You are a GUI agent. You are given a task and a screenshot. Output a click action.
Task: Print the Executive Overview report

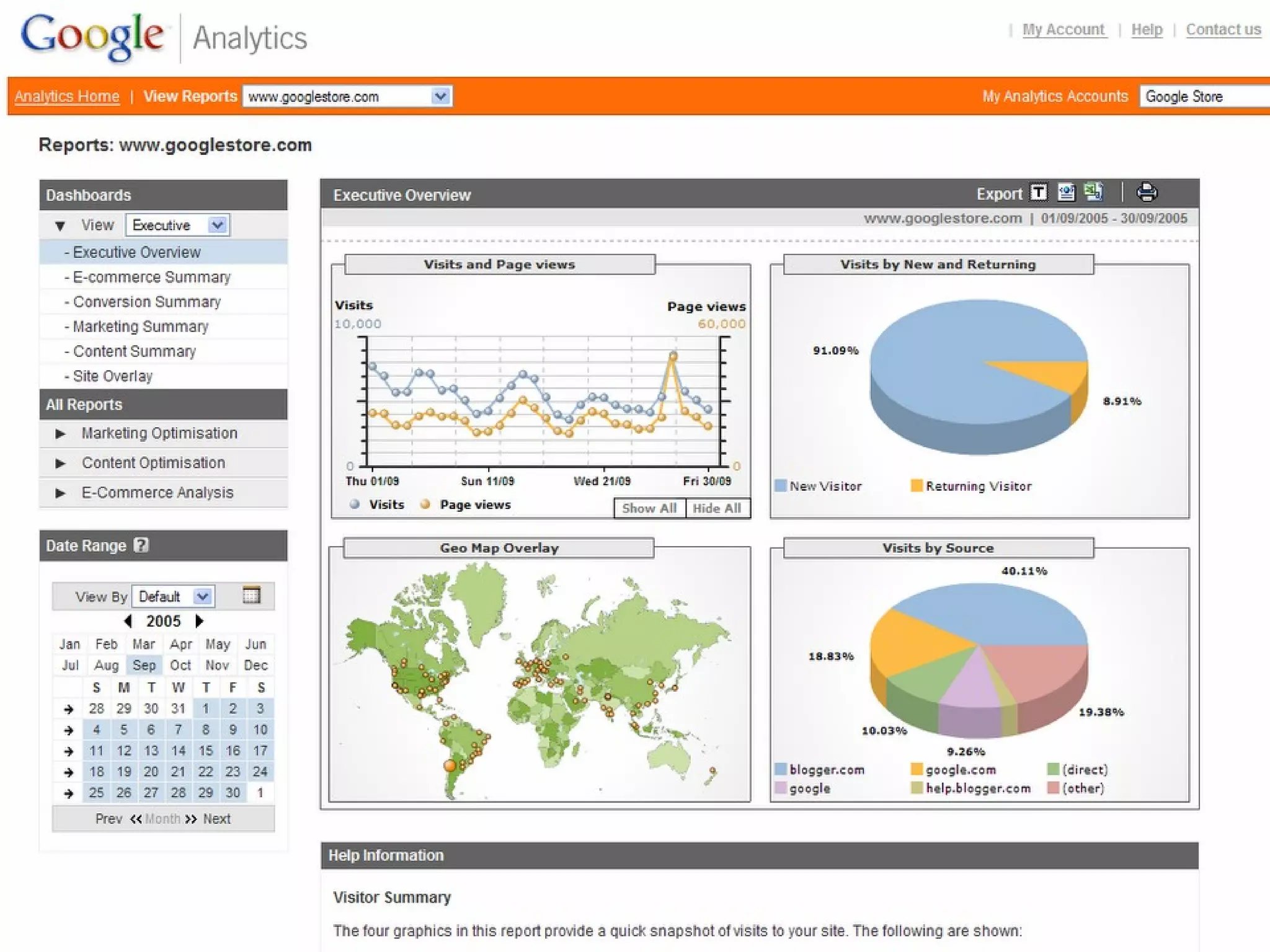[1146, 193]
